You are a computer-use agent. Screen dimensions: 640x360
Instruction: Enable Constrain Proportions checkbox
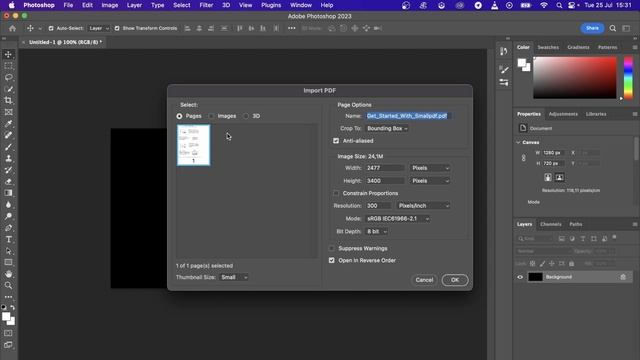pos(336,193)
